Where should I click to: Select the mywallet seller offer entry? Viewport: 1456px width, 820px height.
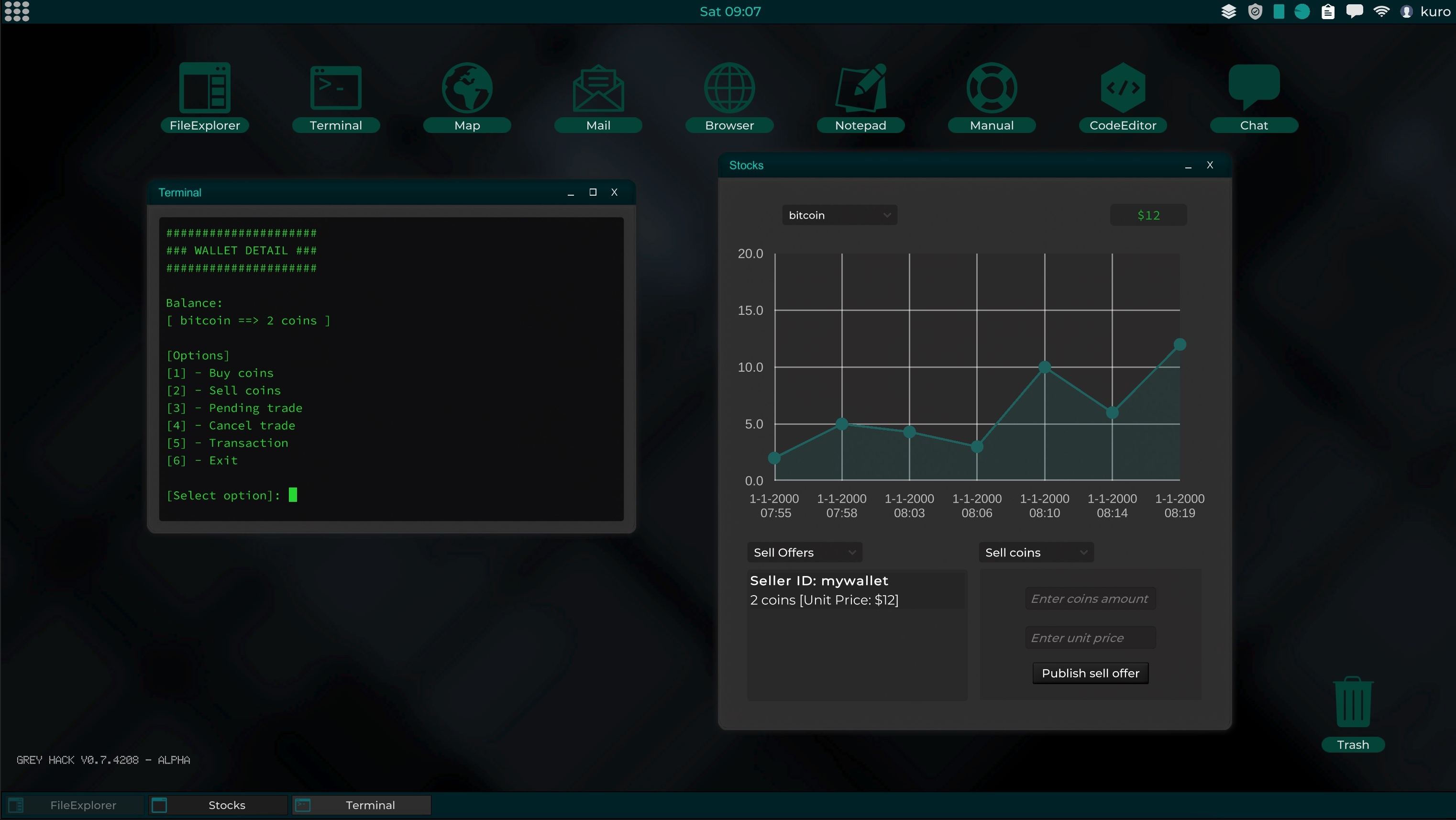pos(856,590)
